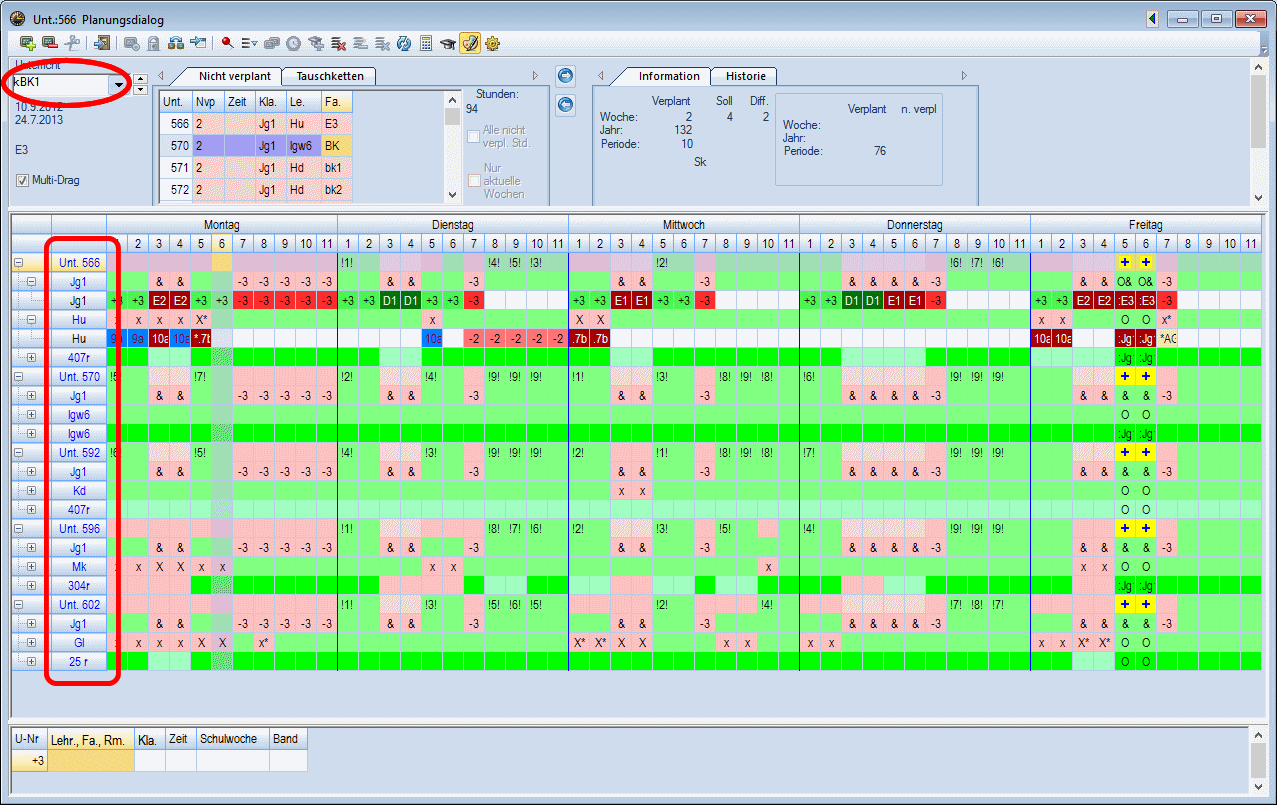The height and width of the screenshot is (805, 1277).
Task: Click the clock icon in toolbar
Action: point(293,43)
